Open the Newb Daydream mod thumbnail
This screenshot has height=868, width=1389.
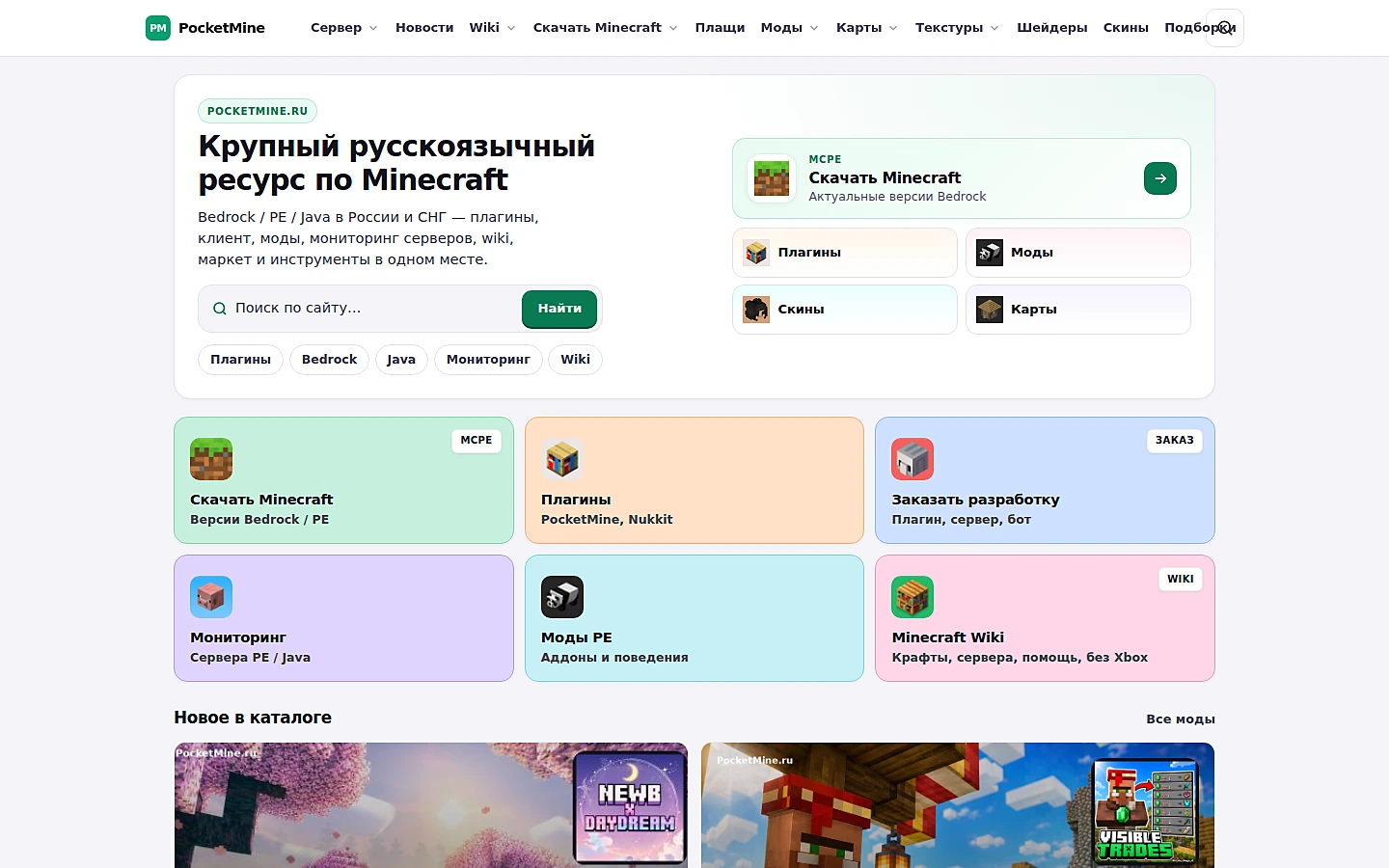click(431, 805)
